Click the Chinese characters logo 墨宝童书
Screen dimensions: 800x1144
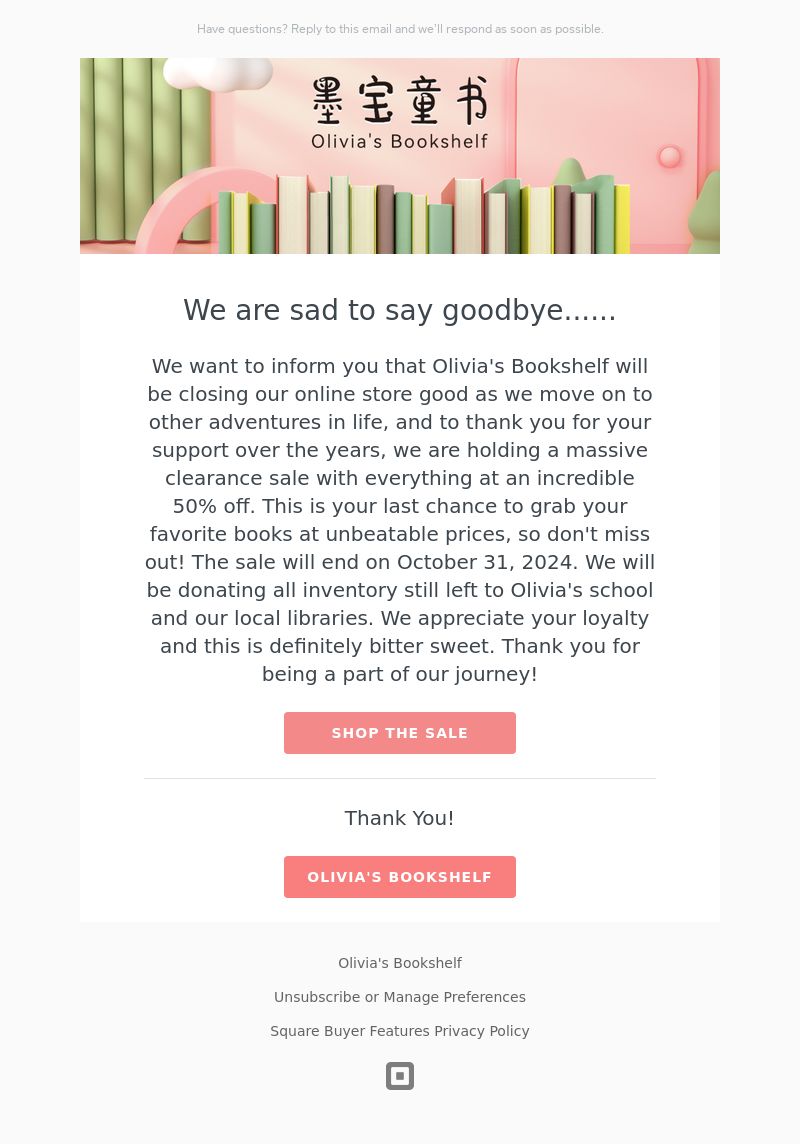400,100
